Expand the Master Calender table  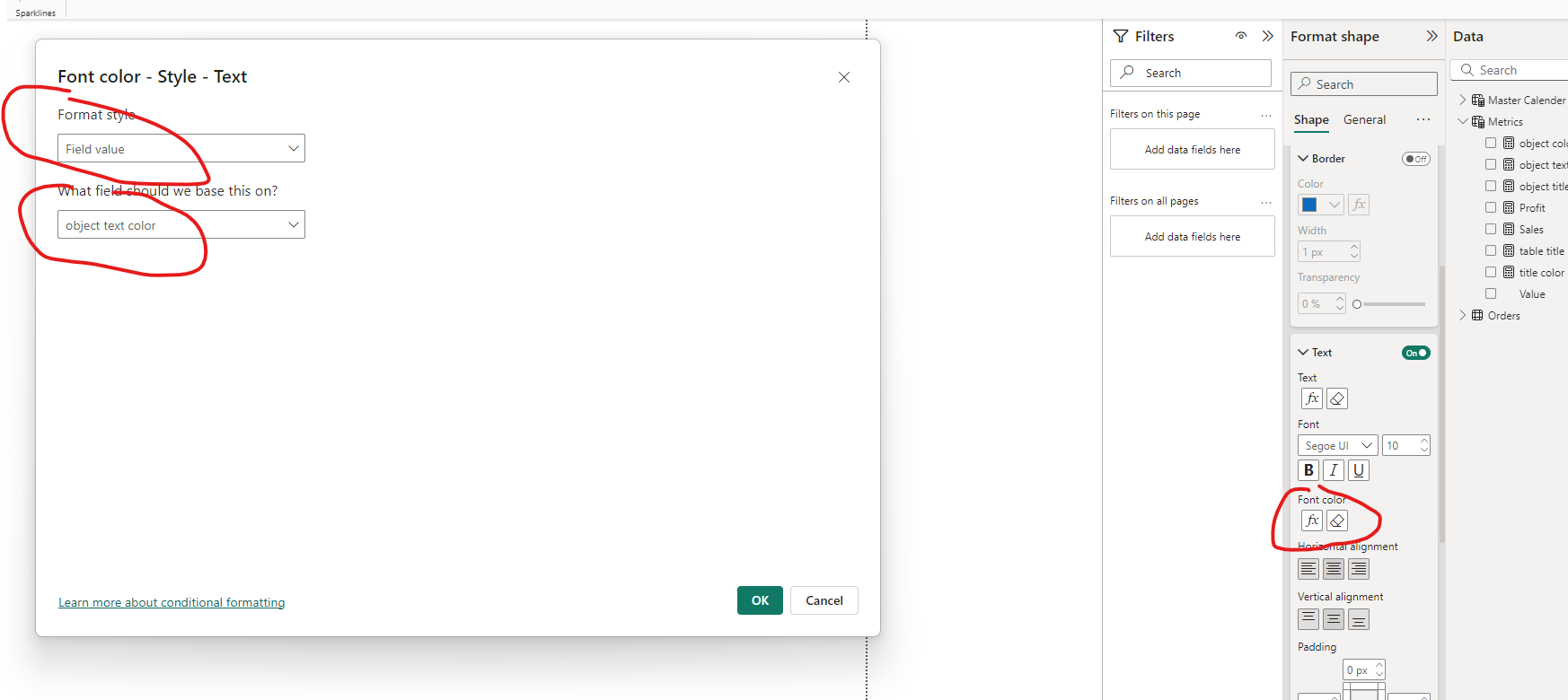[x=1462, y=100]
